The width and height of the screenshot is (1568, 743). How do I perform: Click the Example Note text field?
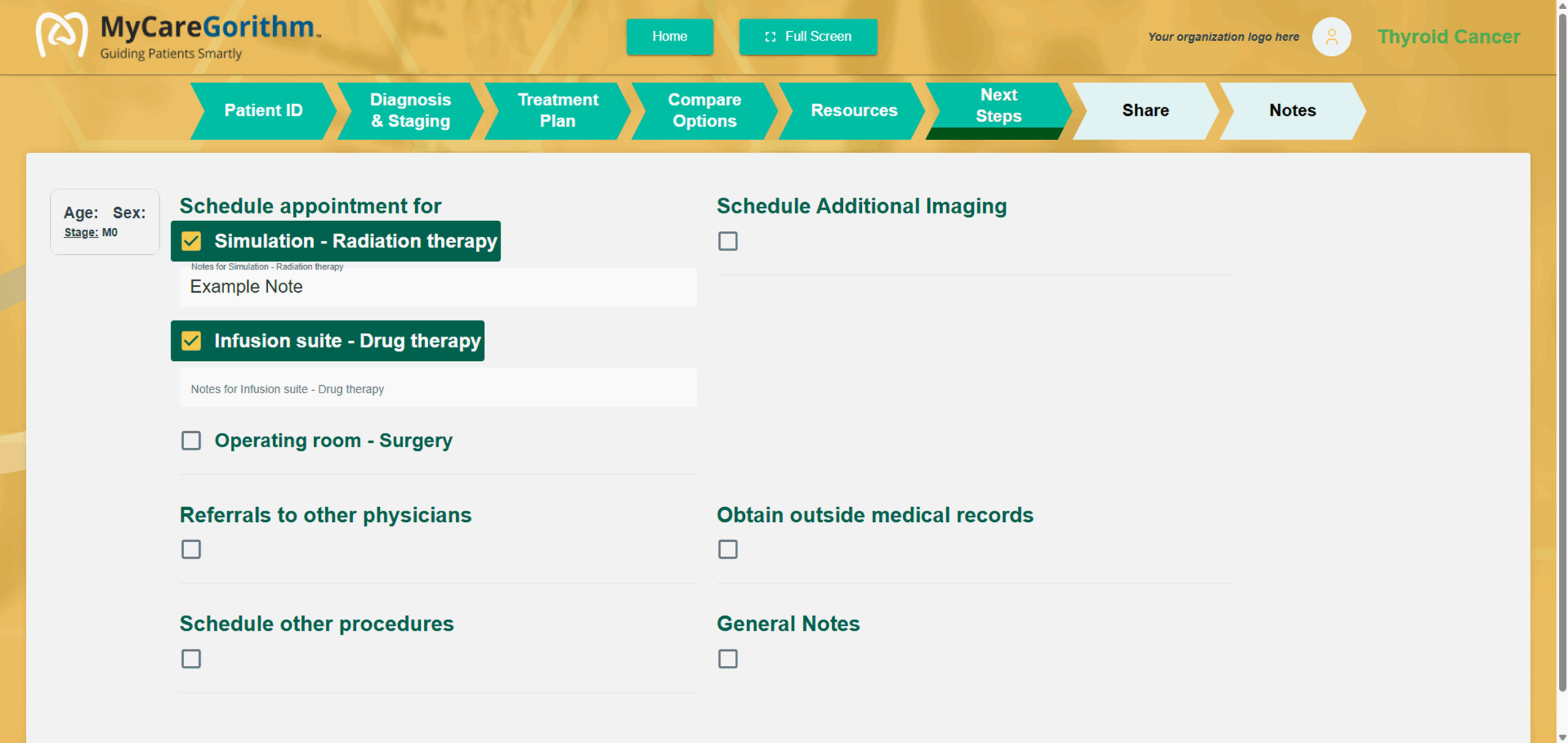tap(437, 287)
